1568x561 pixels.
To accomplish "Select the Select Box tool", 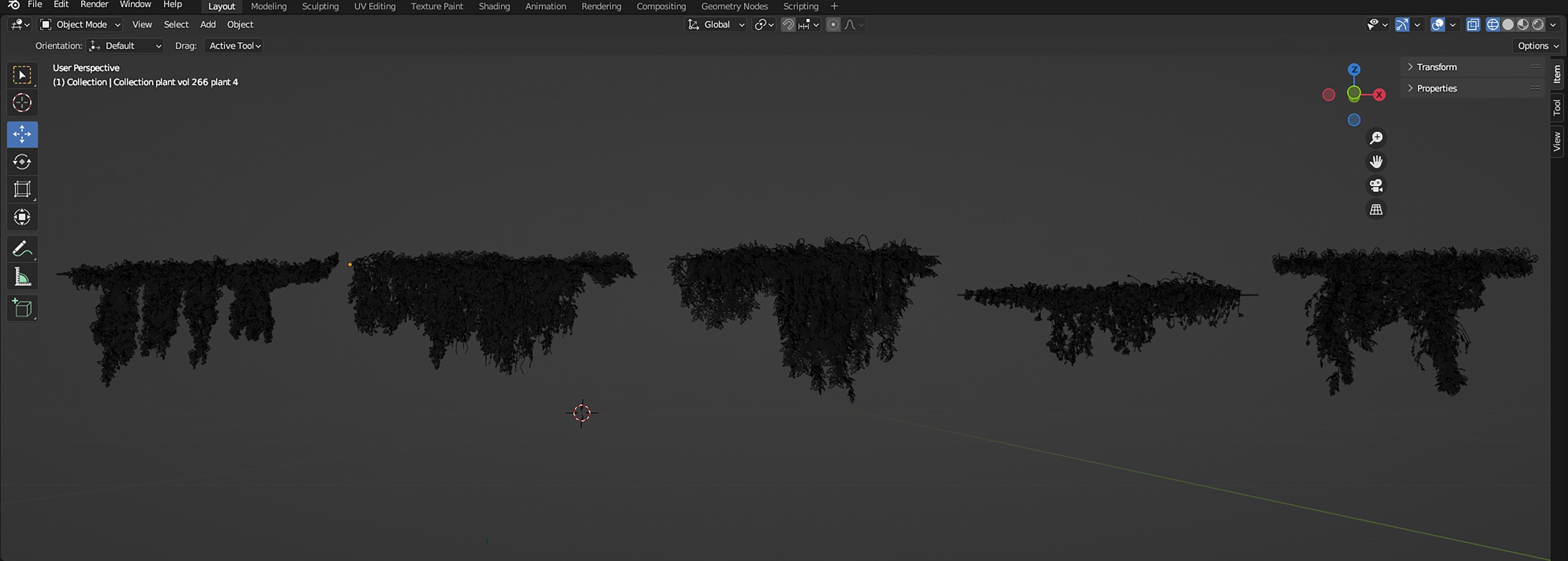I will (x=23, y=75).
